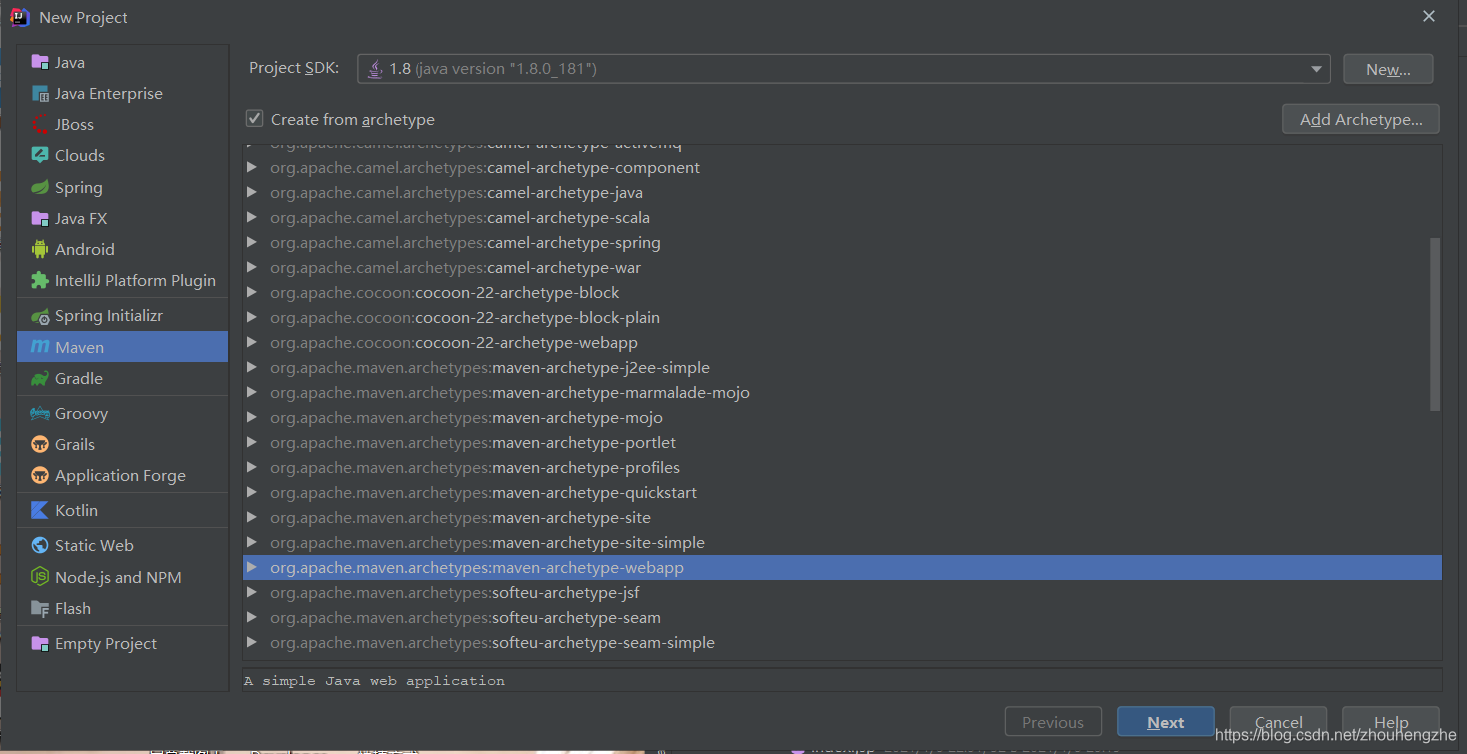Click the Android robot icon
Screen dimensions: 1467x754
coord(40,249)
